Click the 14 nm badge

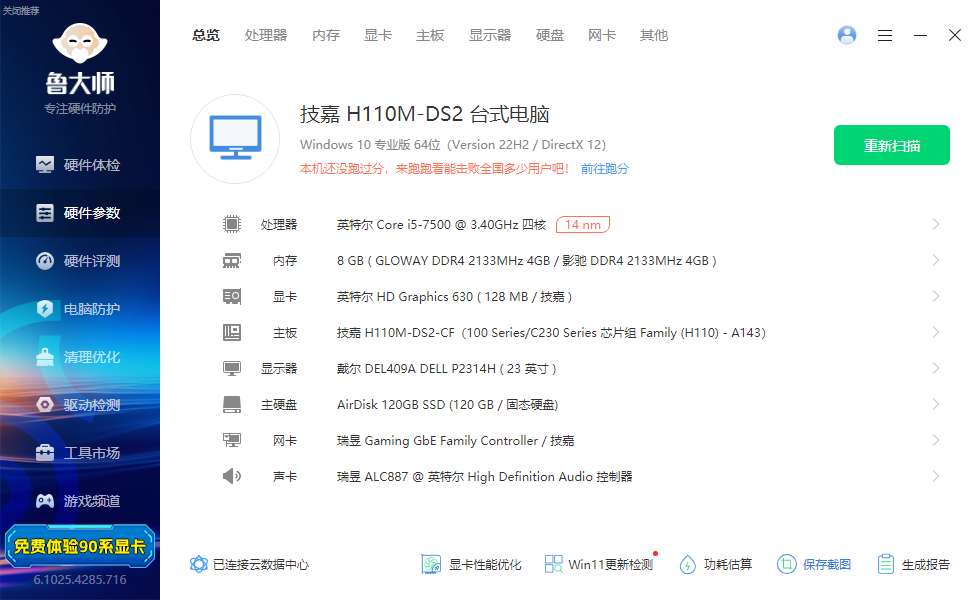click(x=582, y=224)
